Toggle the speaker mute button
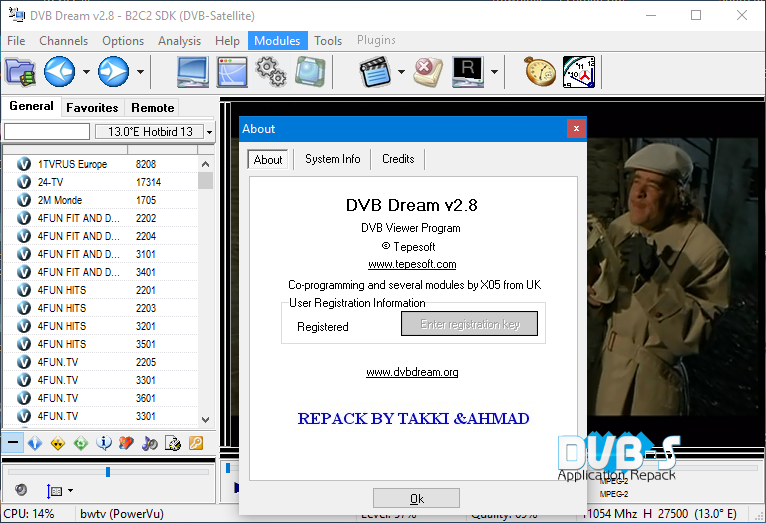The image size is (766, 523). coord(21,490)
